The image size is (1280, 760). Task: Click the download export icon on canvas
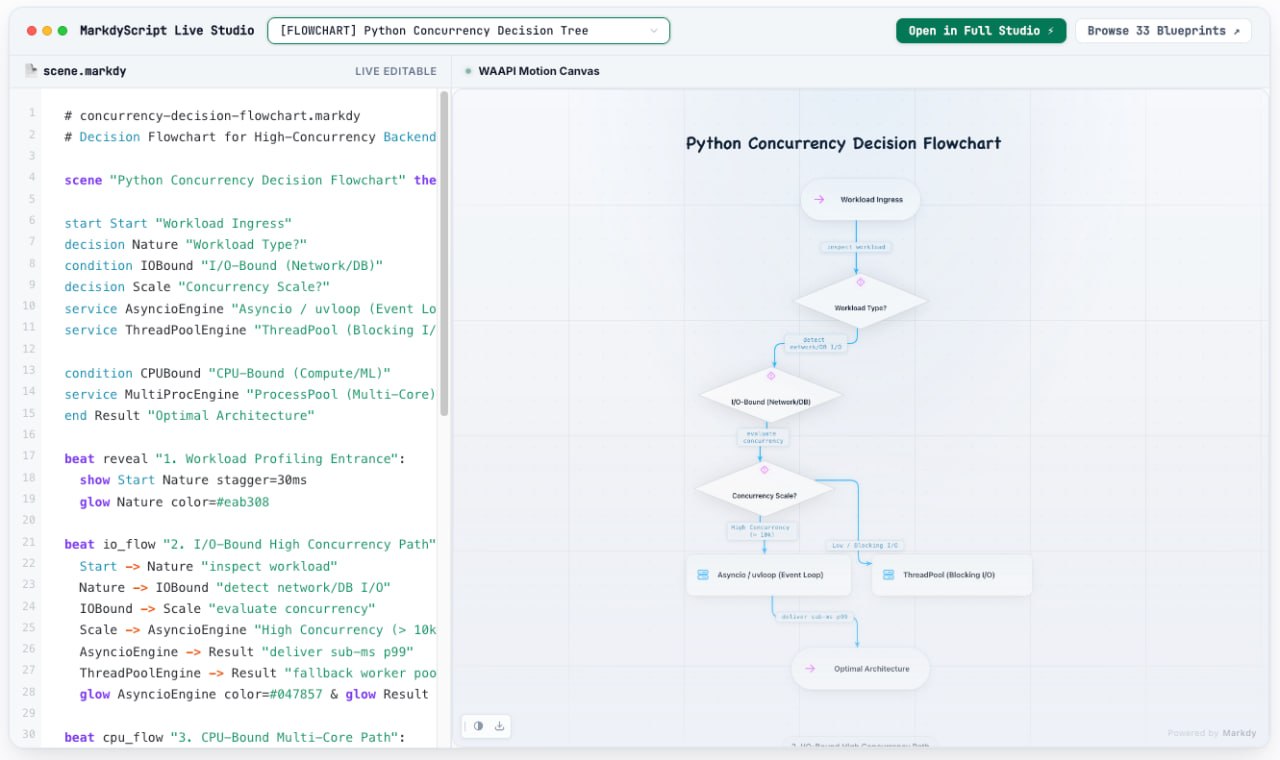click(x=499, y=726)
